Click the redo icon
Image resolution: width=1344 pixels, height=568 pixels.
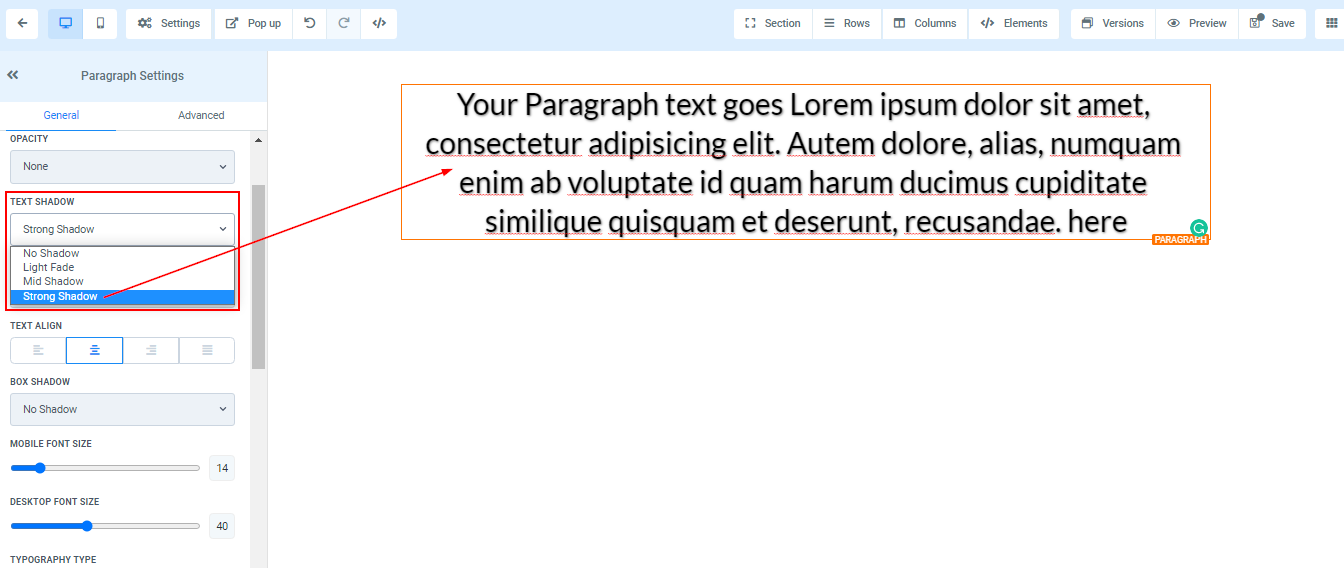click(x=344, y=23)
